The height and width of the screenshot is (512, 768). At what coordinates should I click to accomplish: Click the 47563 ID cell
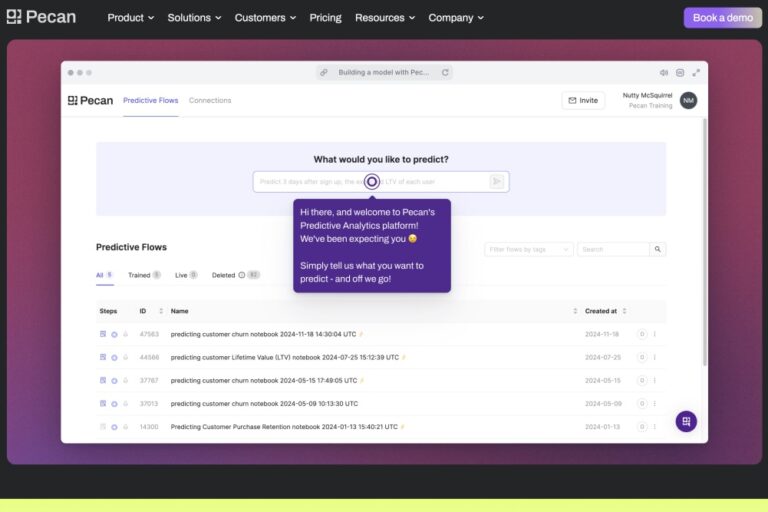click(149, 334)
